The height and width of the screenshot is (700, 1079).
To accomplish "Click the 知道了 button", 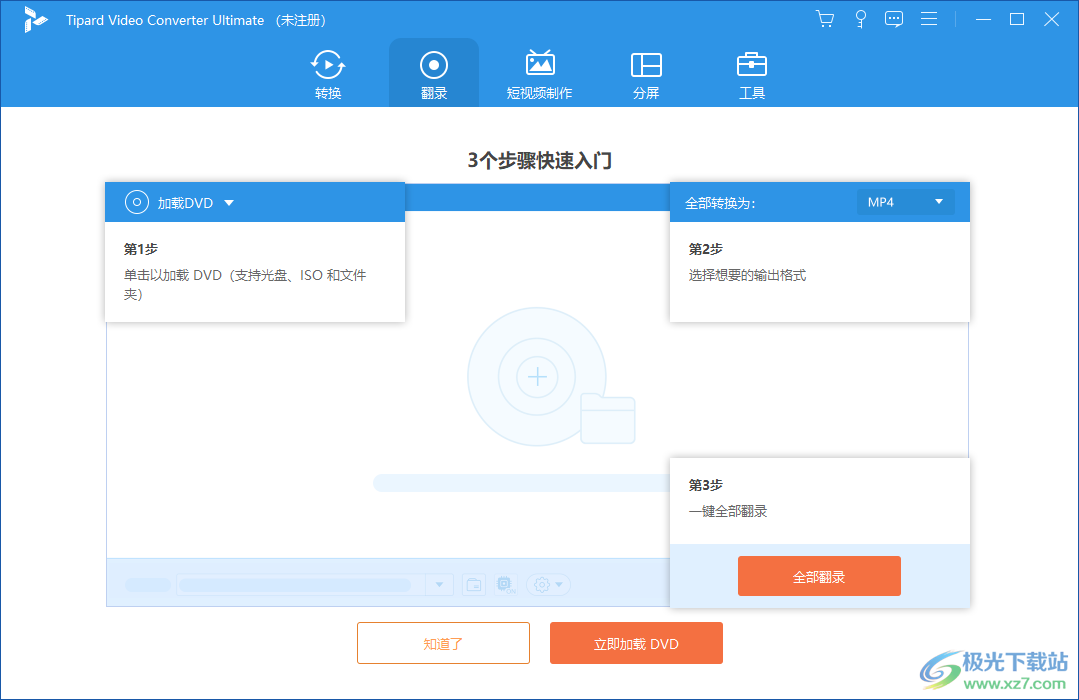I will coord(443,643).
